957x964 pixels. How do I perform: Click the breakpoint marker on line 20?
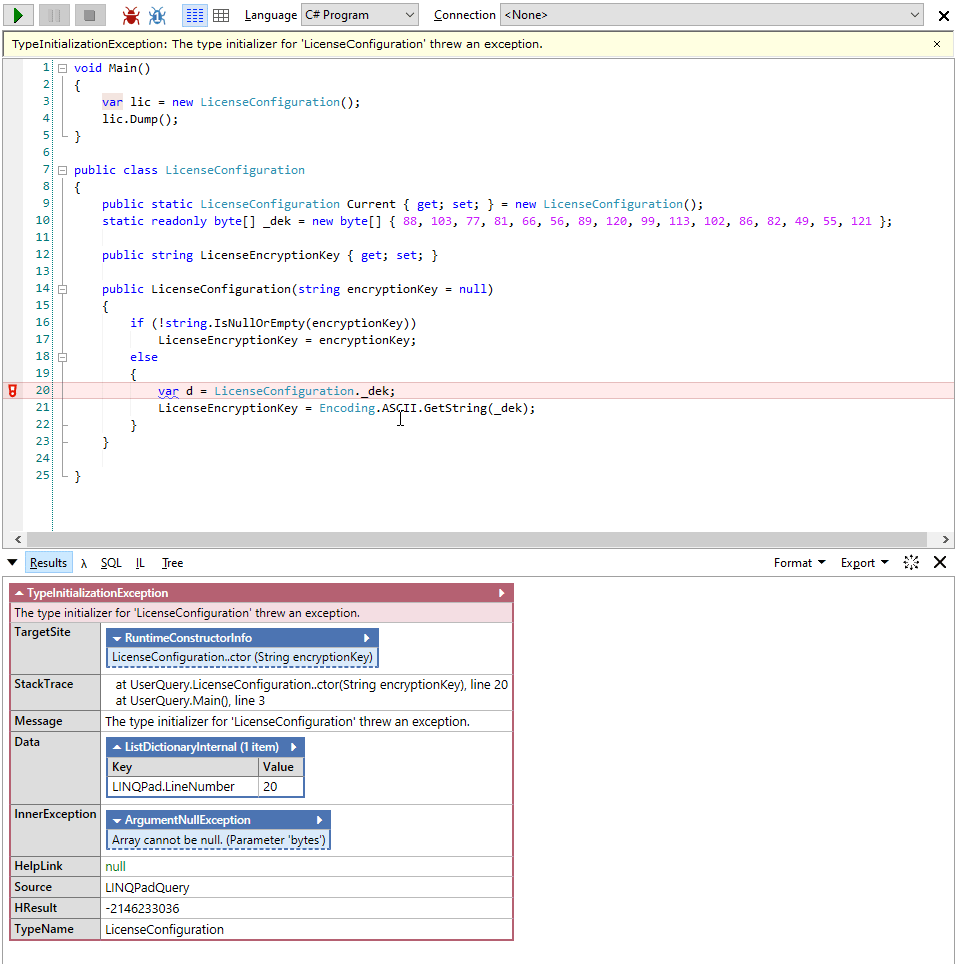[12, 391]
